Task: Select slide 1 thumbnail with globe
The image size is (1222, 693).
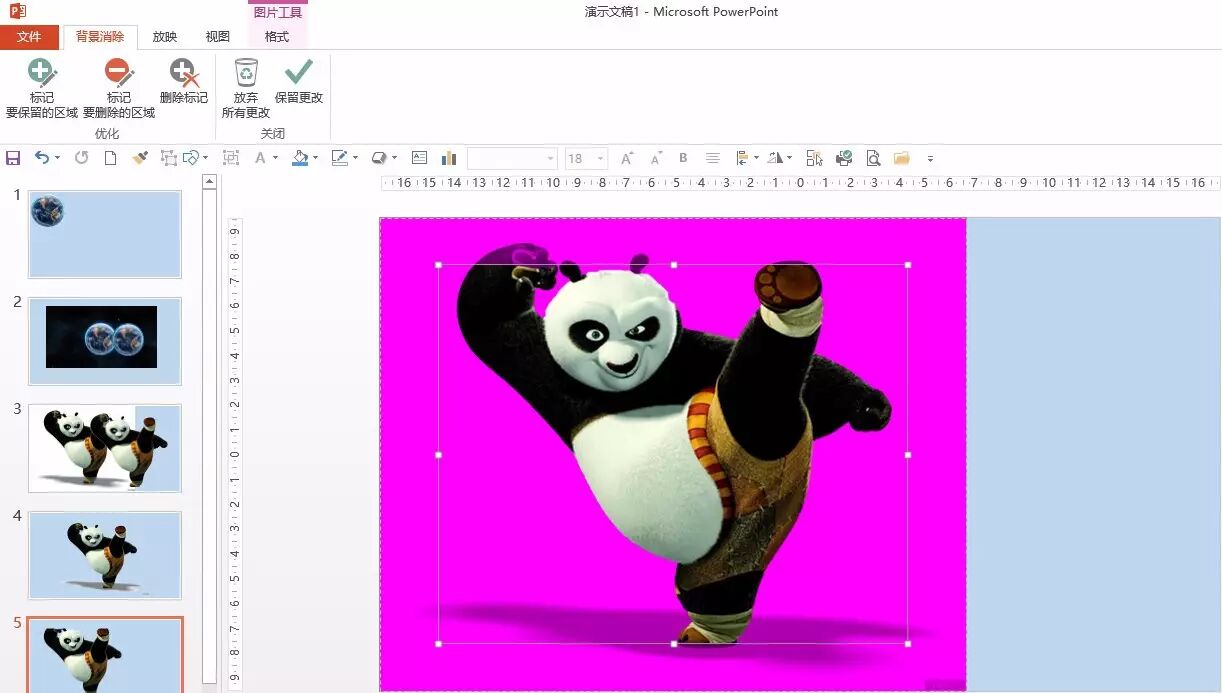Action: [105, 234]
